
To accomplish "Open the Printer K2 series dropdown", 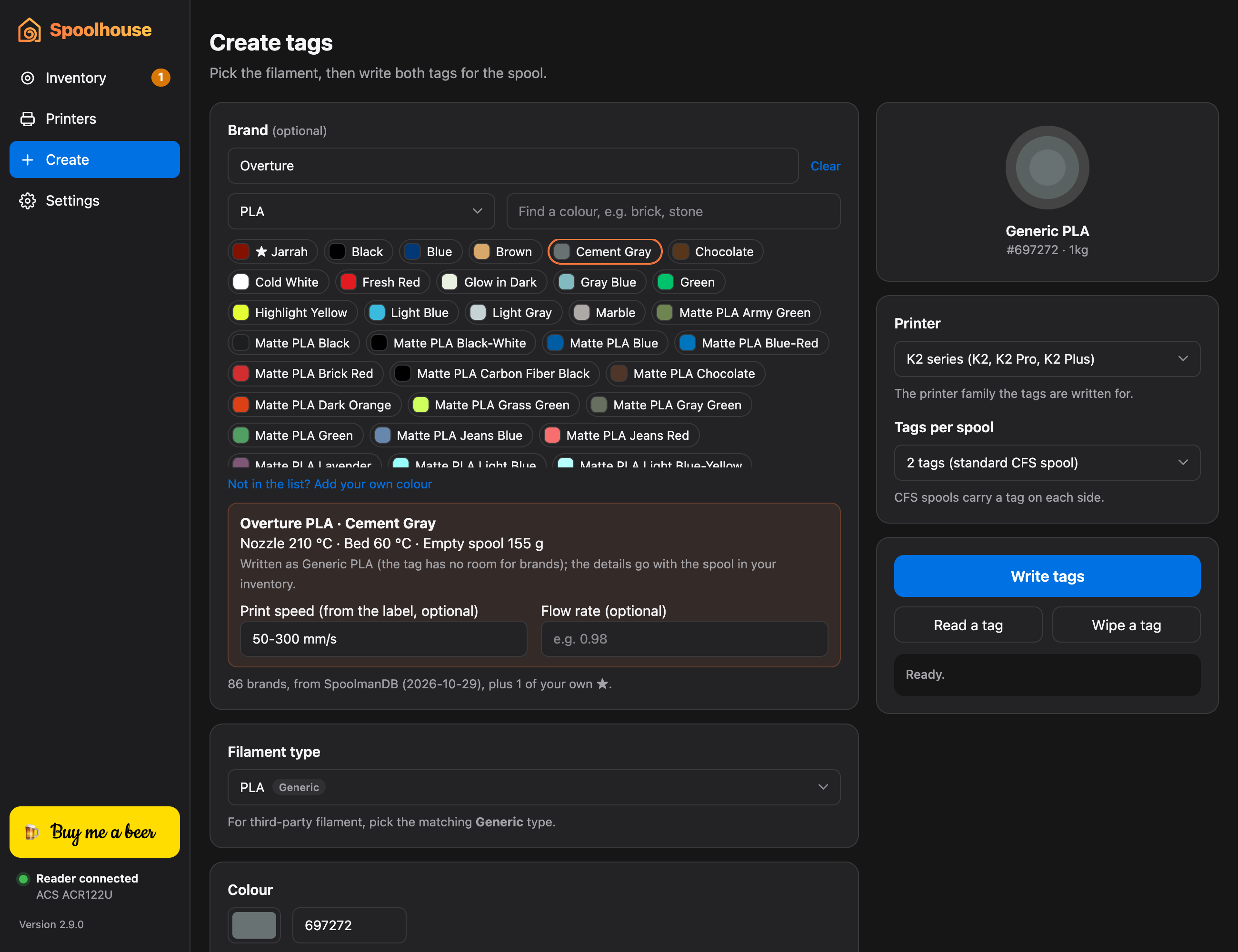I will click(x=1047, y=359).
